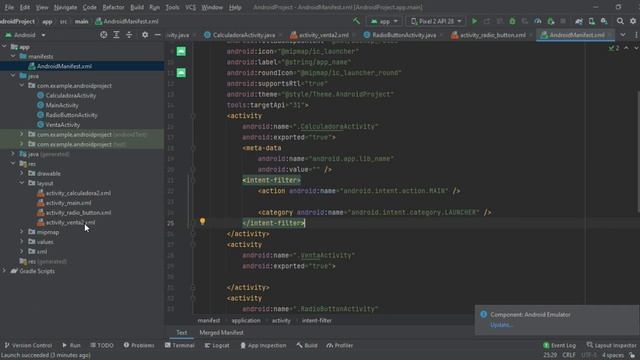
Task: Open the Version Control tool window
Action: tap(28, 345)
